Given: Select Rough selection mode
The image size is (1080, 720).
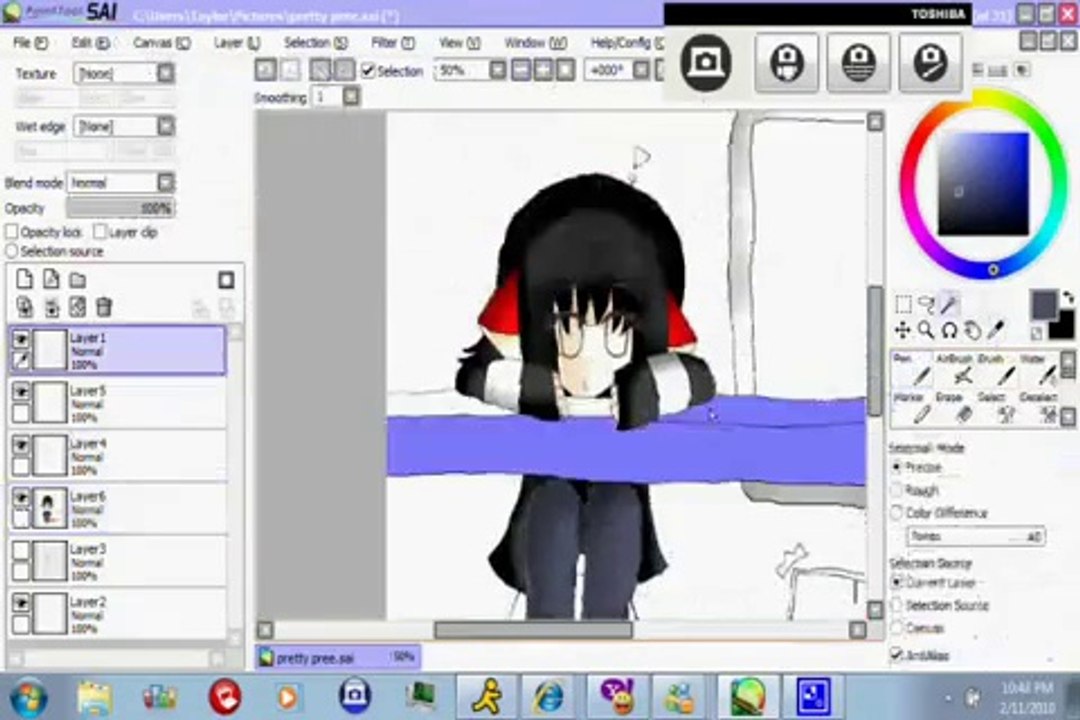Looking at the screenshot, I should [x=897, y=490].
